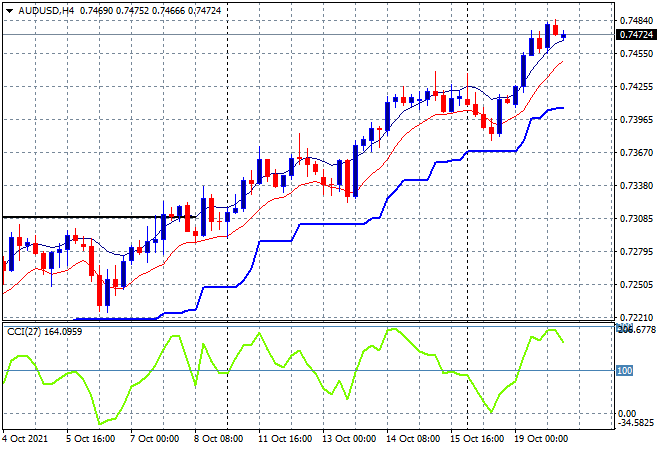Screen dimensions: 660x450
Task: Click the 0.74255 price scale label
Action: click(636, 87)
